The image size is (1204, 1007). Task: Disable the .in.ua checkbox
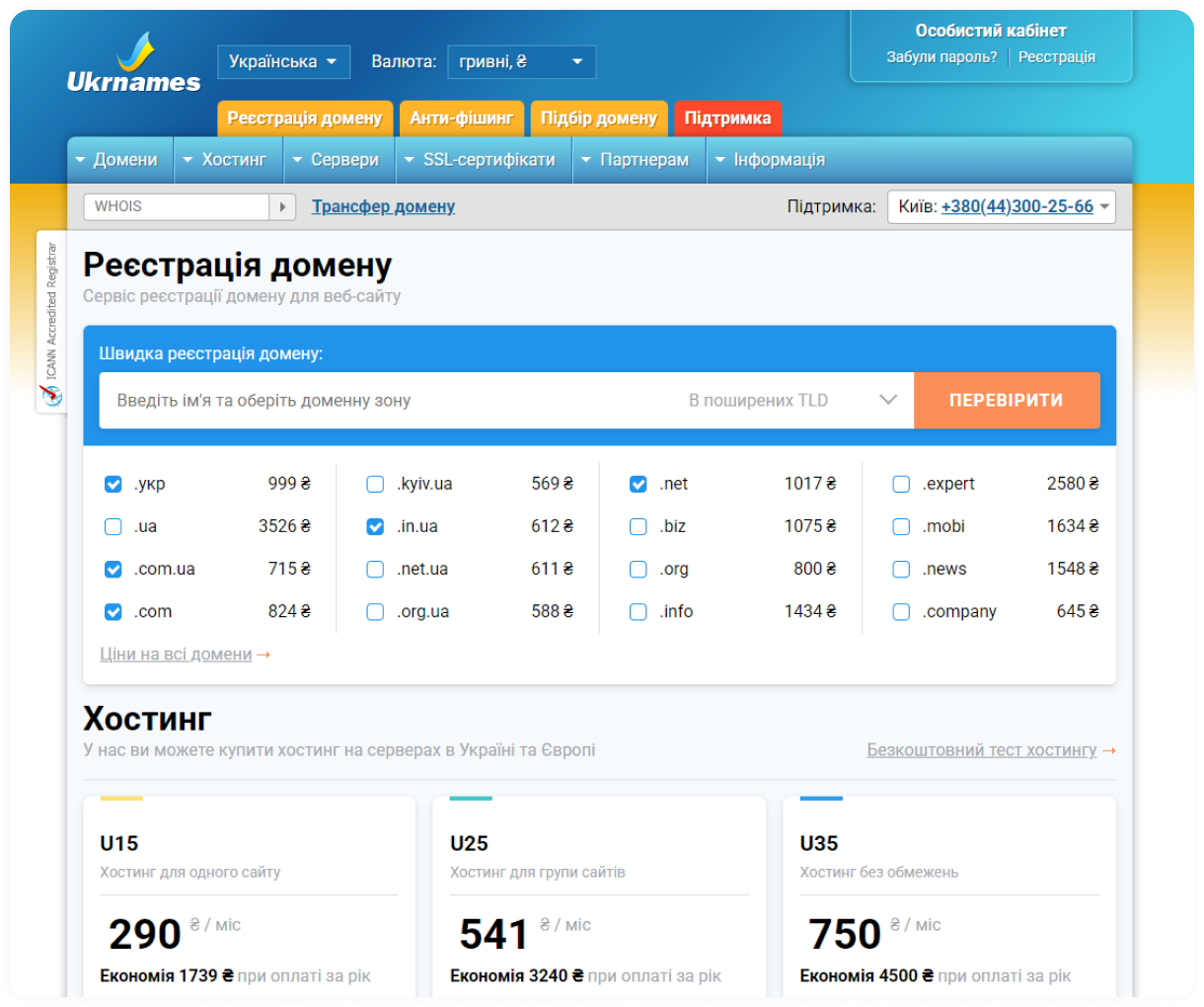click(x=375, y=526)
